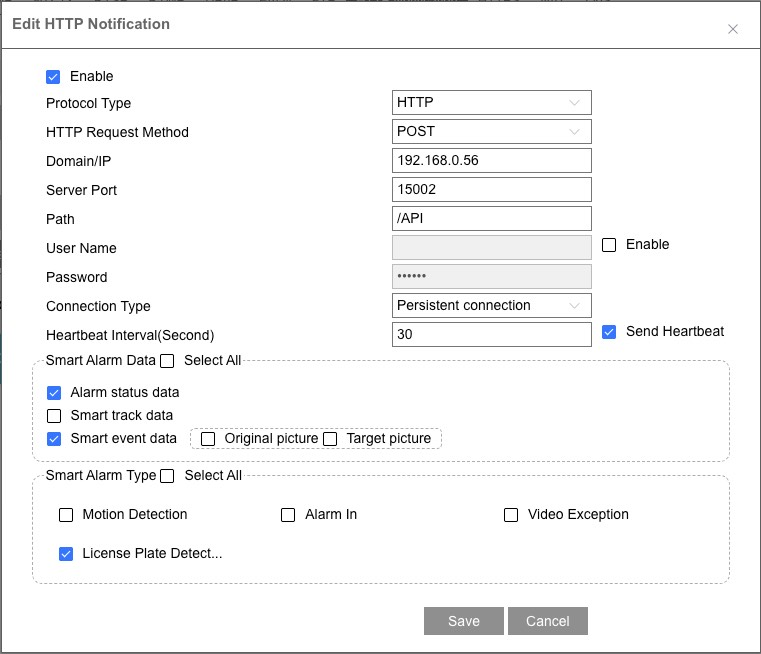Open the Protocol Type dropdown

[x=491, y=102]
